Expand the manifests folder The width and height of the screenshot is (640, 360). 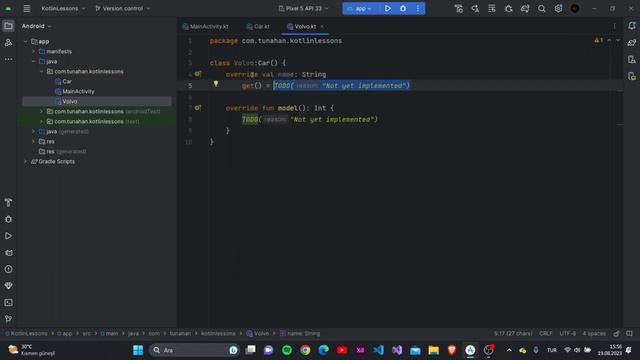click(x=33, y=51)
